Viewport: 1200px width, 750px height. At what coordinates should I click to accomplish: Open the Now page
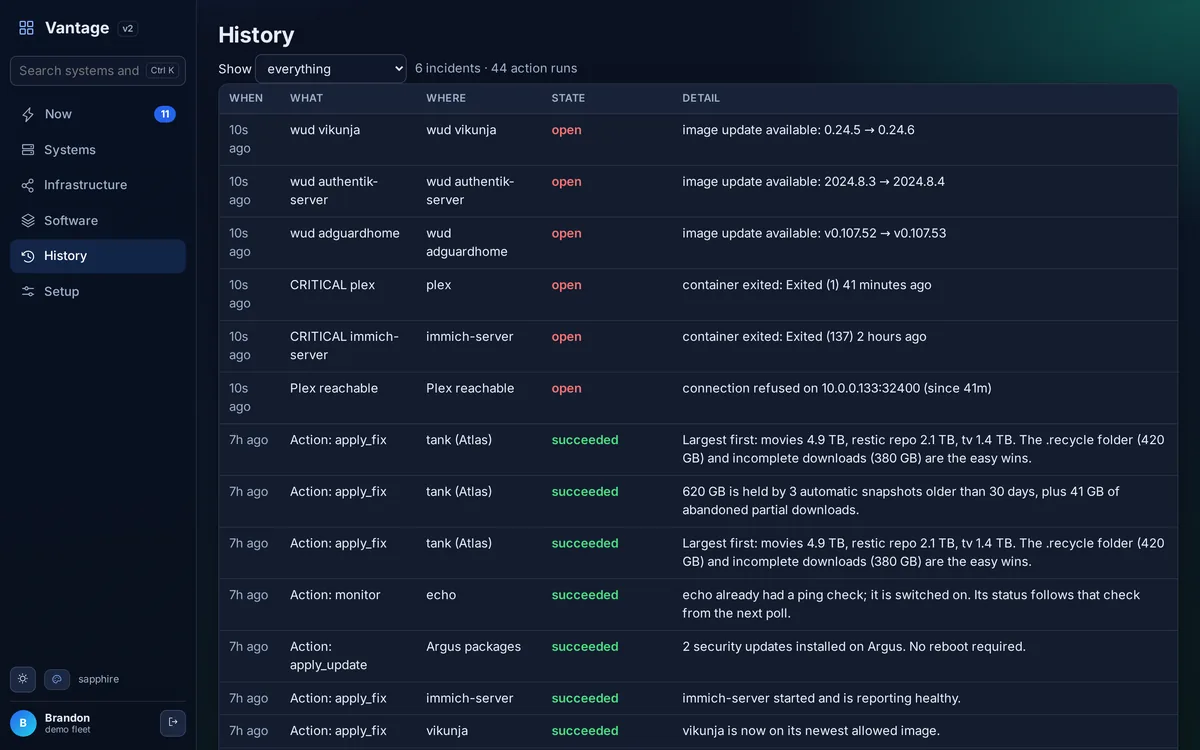pyautogui.click(x=98, y=114)
